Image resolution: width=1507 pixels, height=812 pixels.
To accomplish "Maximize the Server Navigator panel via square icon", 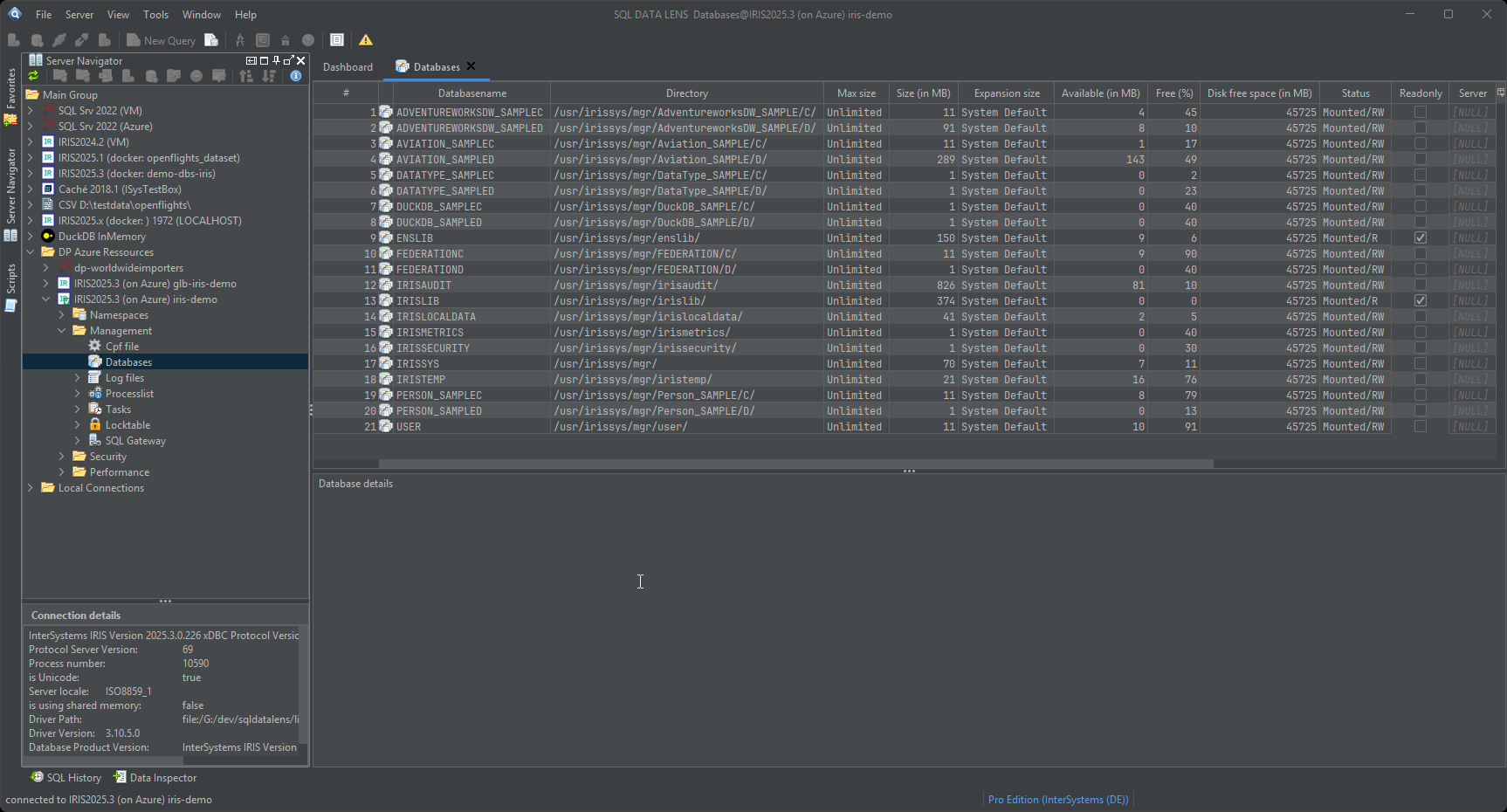I will pos(264,60).
